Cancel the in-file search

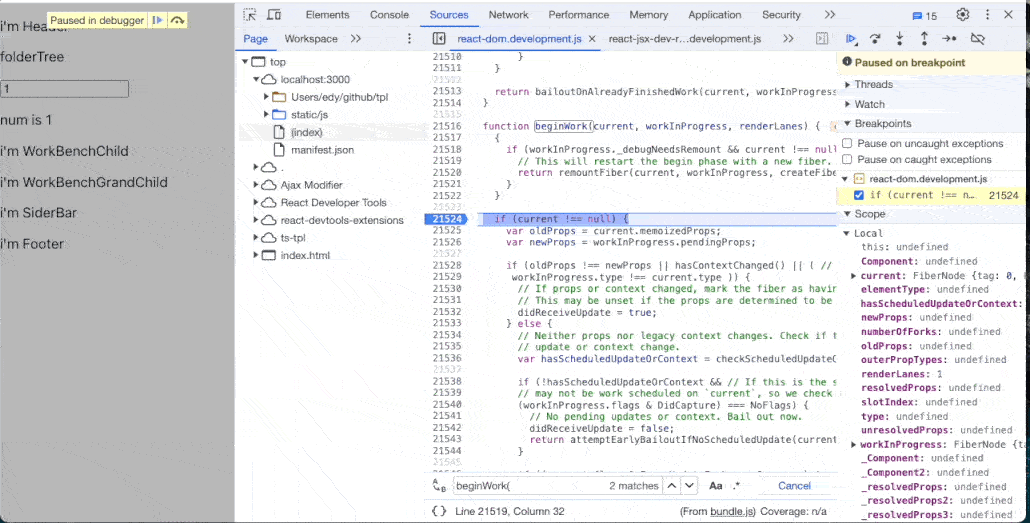click(794, 486)
